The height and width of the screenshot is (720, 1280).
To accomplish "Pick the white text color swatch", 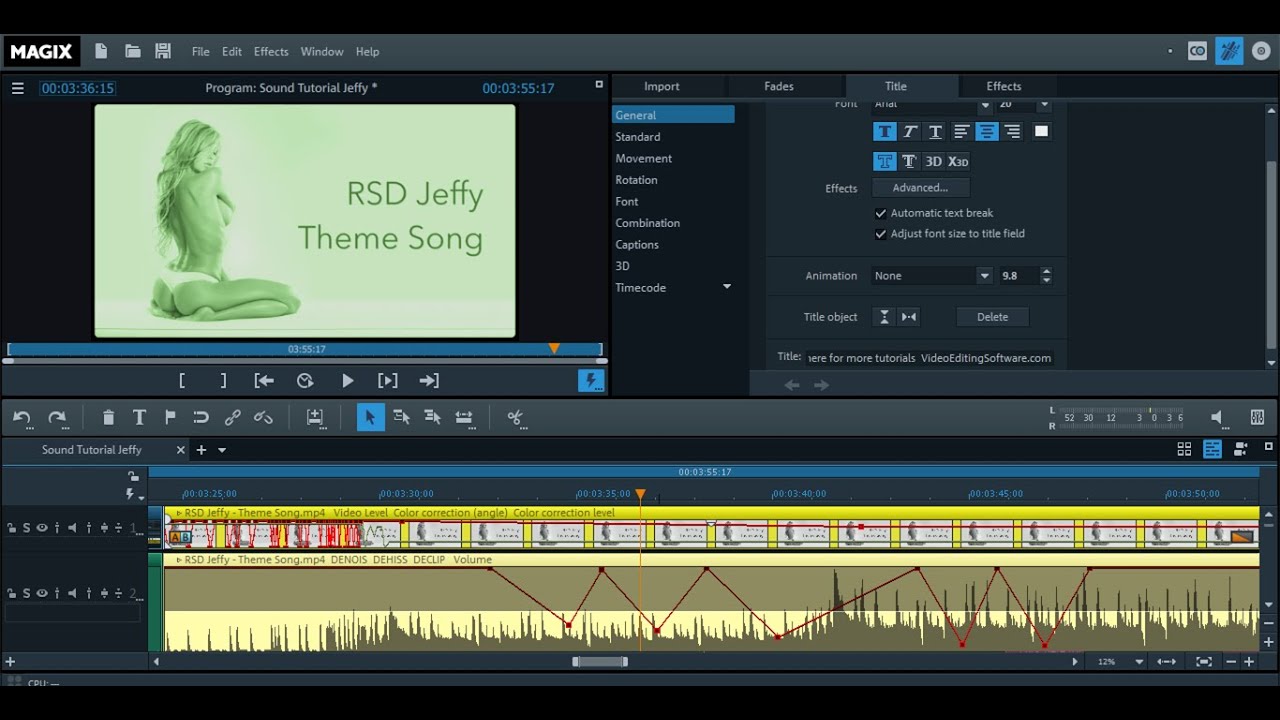I will click(1041, 131).
